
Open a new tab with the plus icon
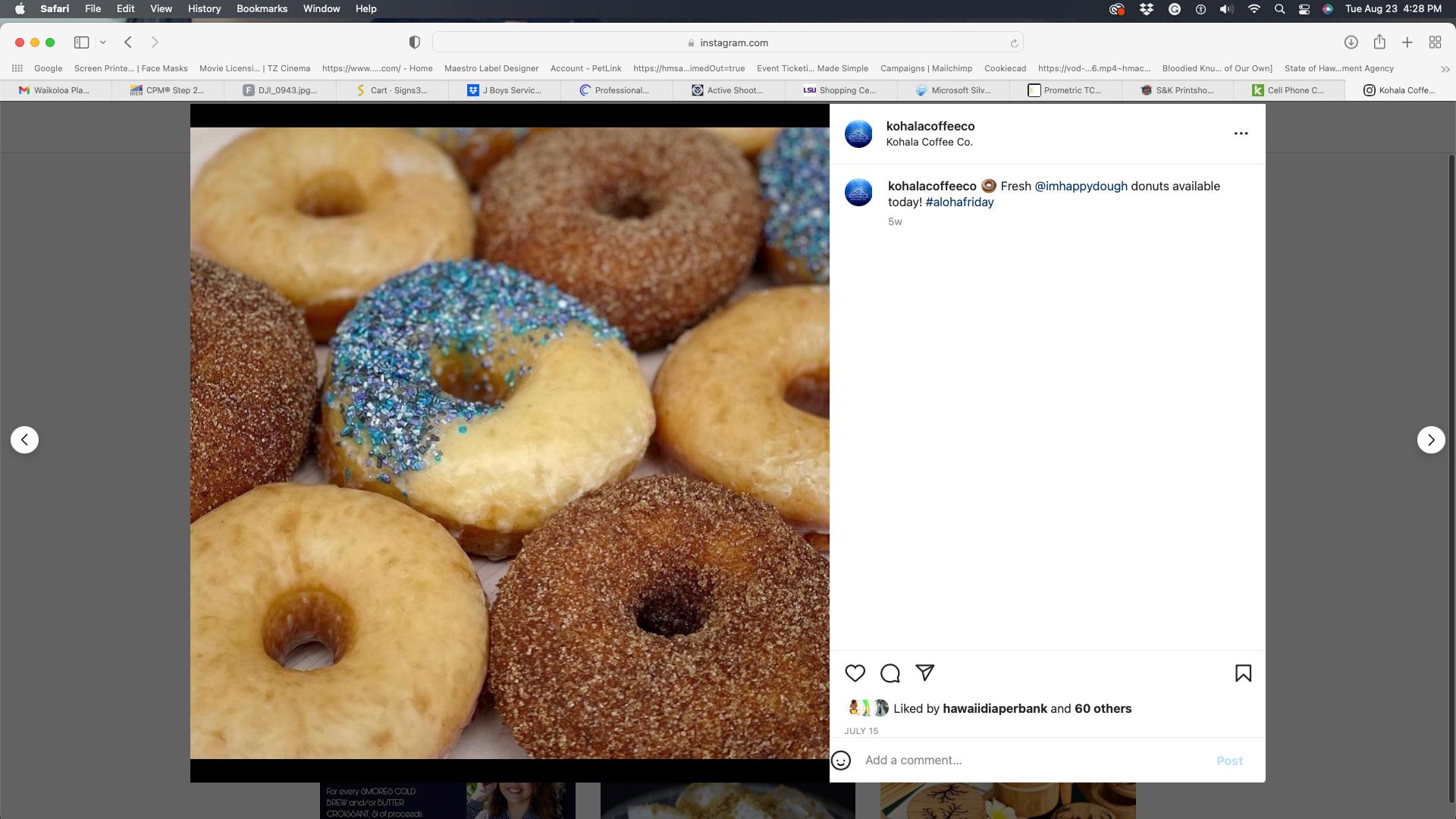1407,42
